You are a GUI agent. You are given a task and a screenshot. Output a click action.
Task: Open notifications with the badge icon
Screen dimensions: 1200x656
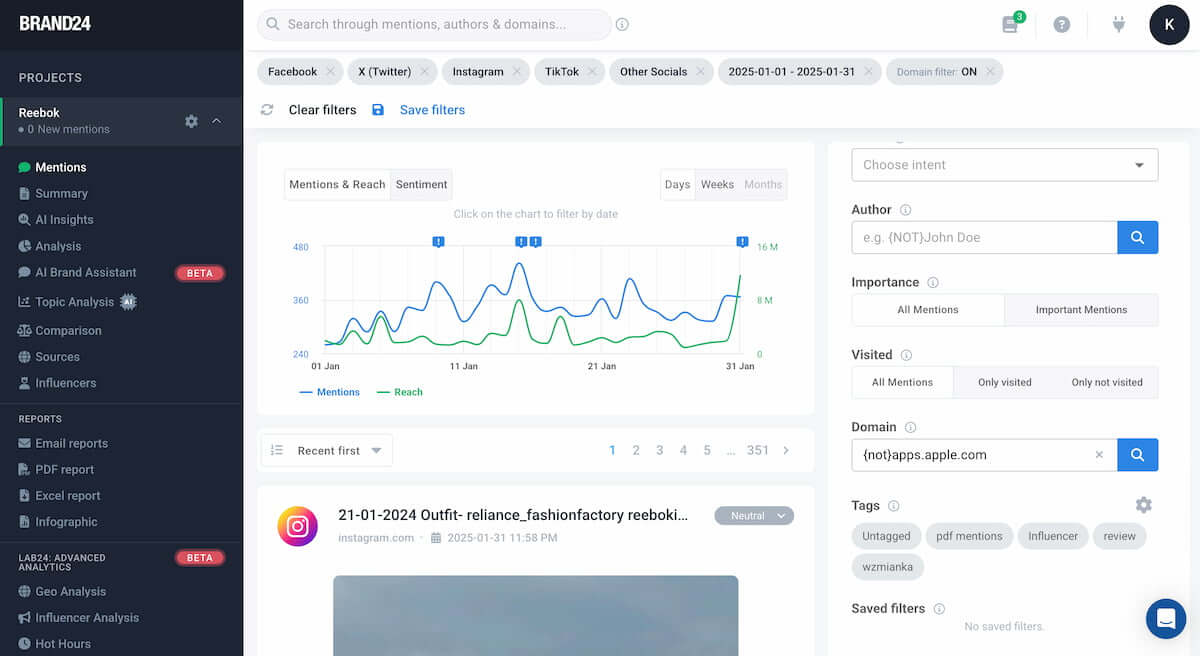pos(1010,25)
